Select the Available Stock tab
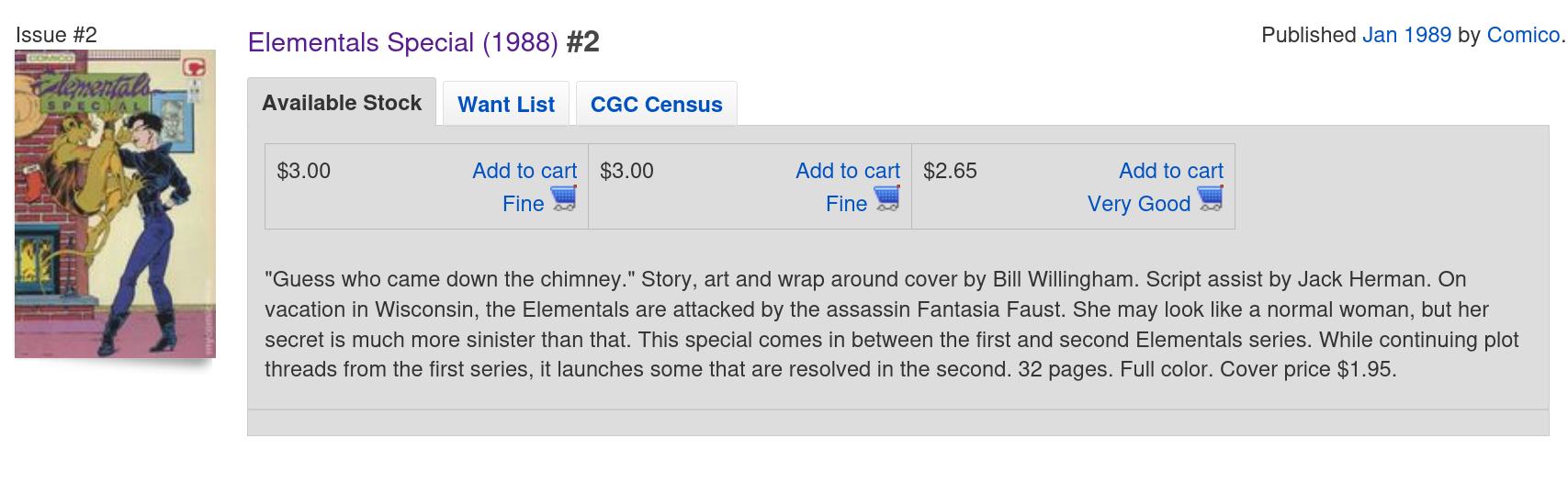 click(x=342, y=103)
